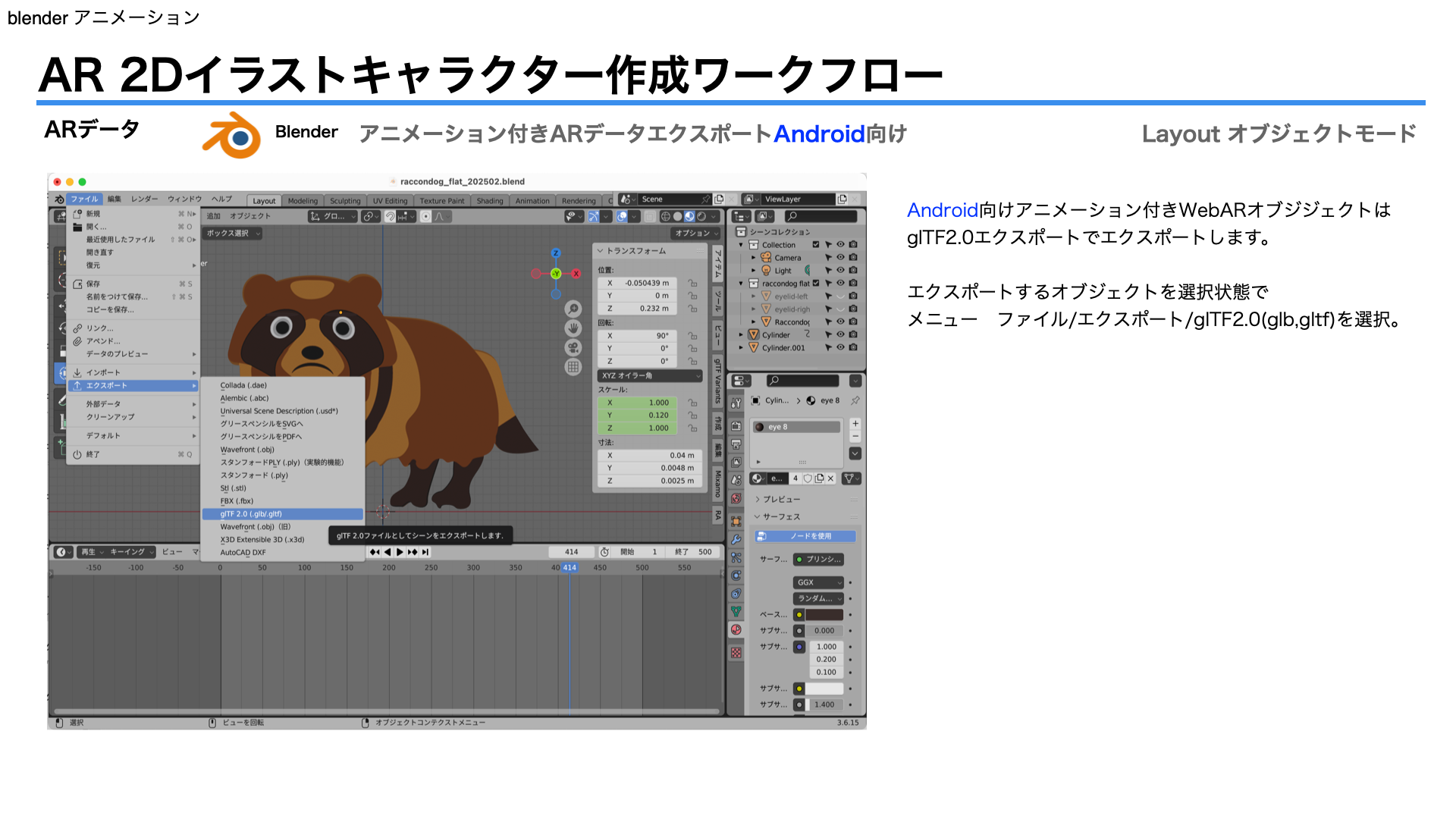Open ランダム subsurface method dropdown
Image resolution: width=1456 pixels, height=819 pixels.
818,599
